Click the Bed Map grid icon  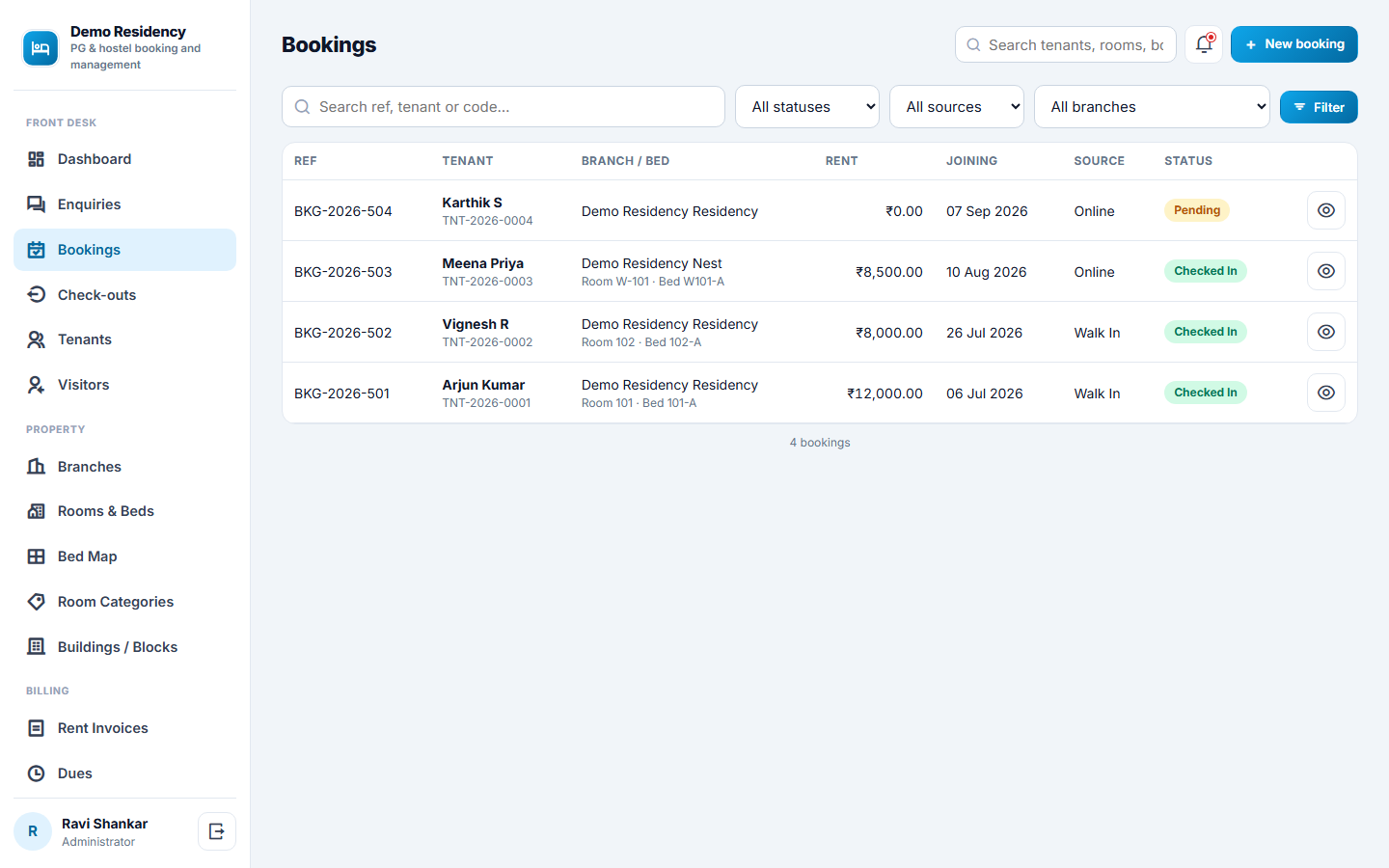click(37, 556)
